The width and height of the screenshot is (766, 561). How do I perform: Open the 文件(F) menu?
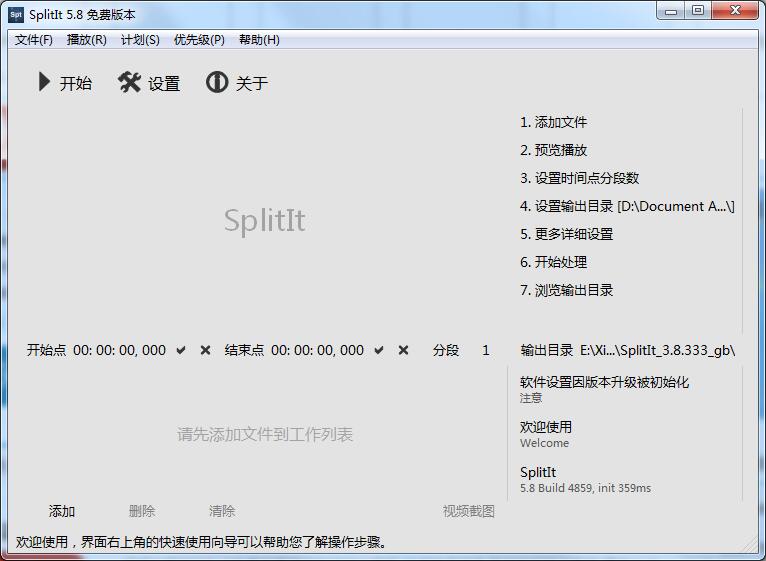click(x=34, y=40)
